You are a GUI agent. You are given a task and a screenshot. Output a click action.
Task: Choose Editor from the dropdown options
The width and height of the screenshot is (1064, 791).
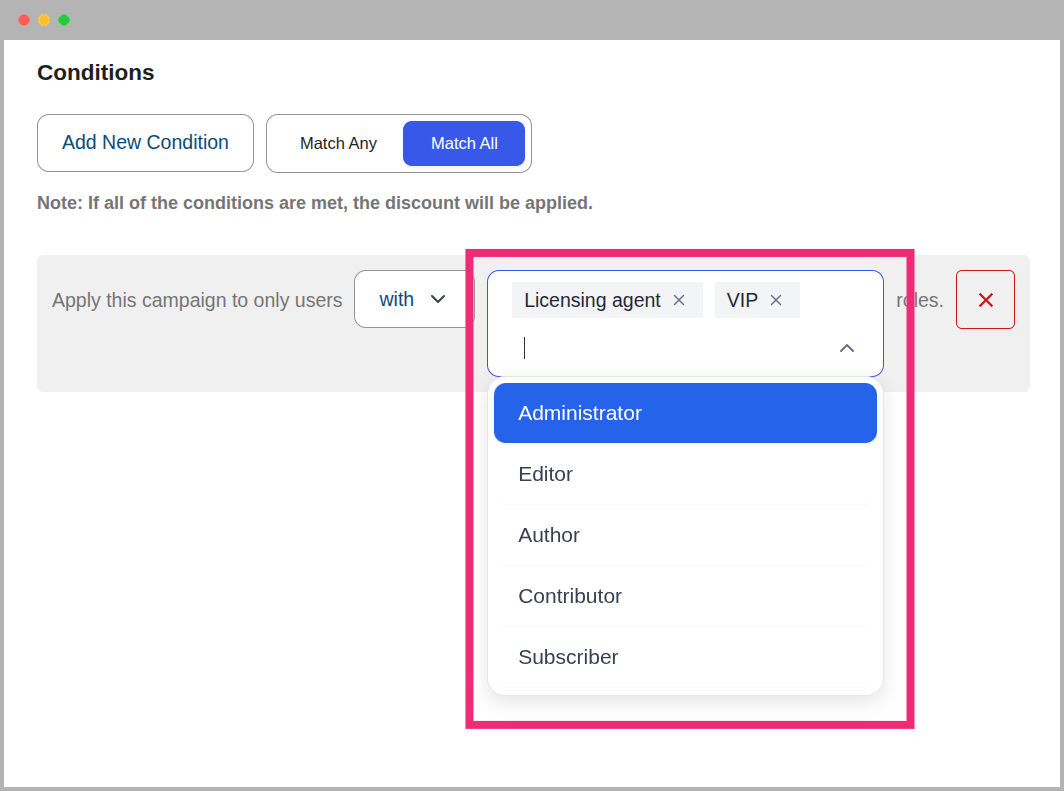[685, 474]
